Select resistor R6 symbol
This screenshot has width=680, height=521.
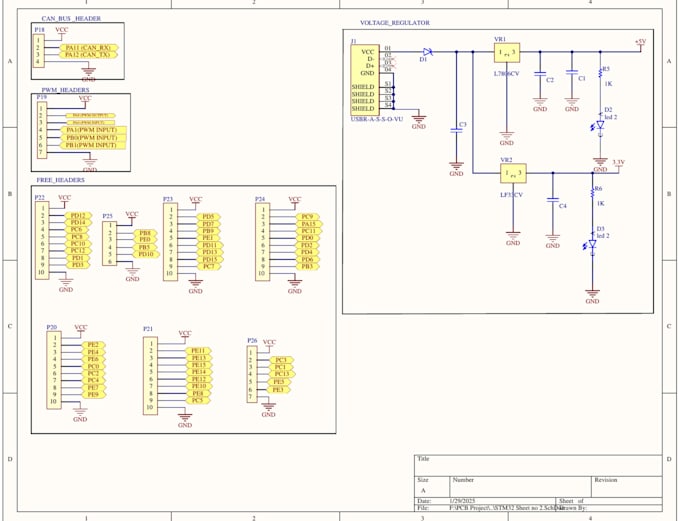(592, 192)
